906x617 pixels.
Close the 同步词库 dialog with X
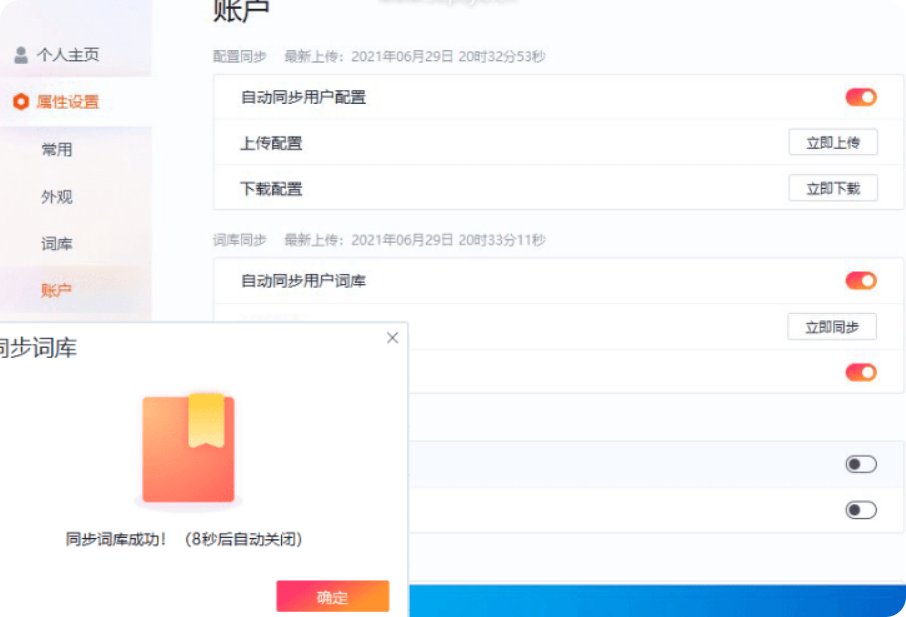(x=392, y=338)
